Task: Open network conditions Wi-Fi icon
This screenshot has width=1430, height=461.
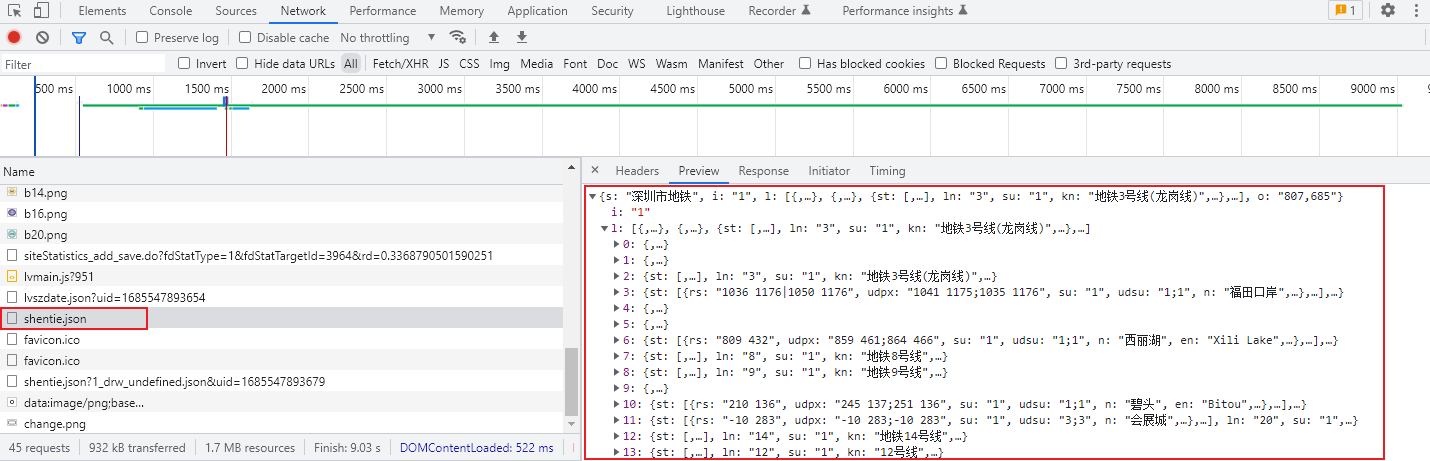Action: click(x=458, y=37)
